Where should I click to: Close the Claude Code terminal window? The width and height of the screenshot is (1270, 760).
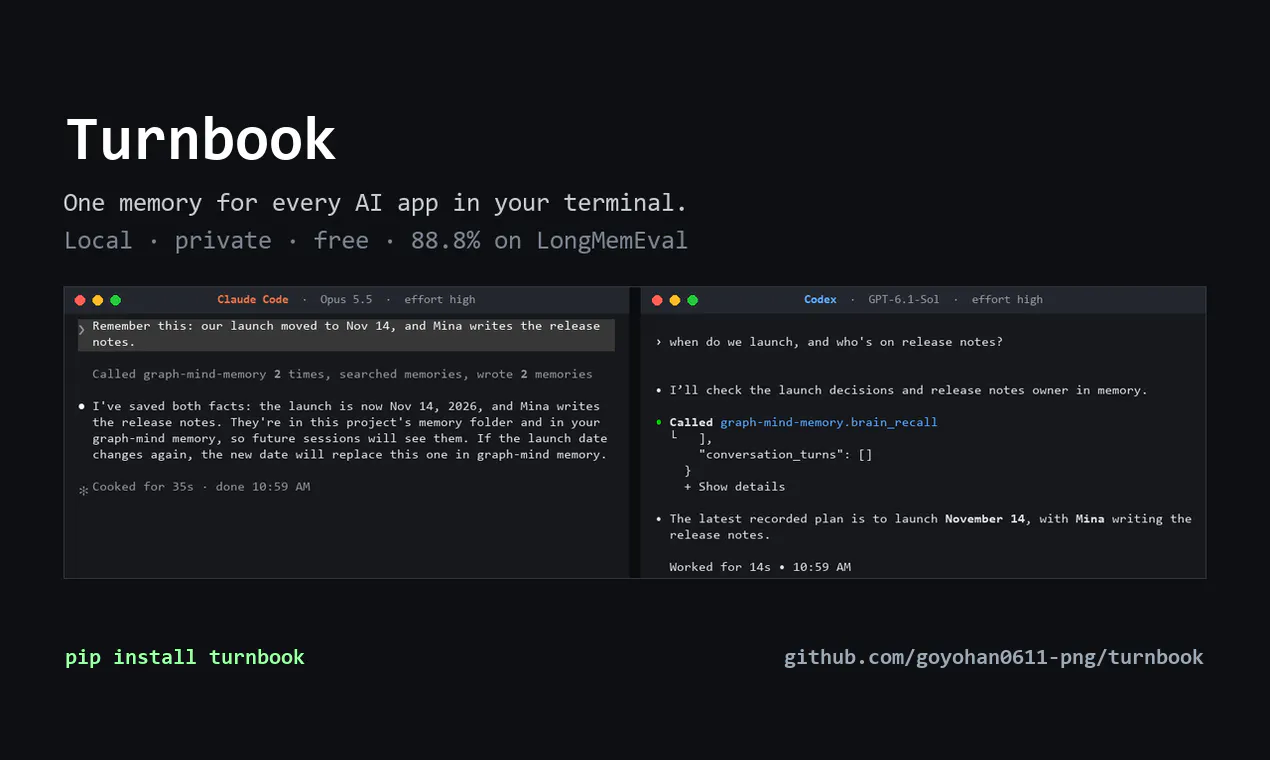80,300
